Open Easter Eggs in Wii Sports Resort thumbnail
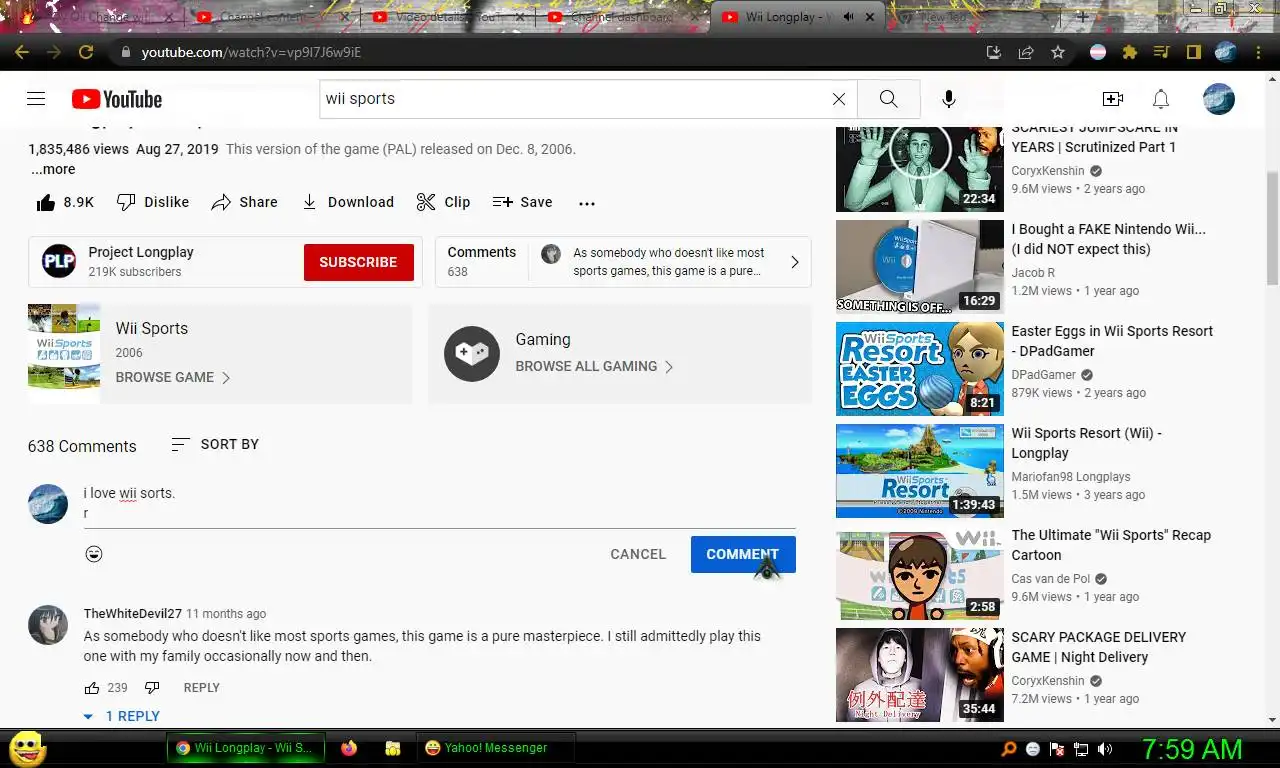 [x=920, y=368]
